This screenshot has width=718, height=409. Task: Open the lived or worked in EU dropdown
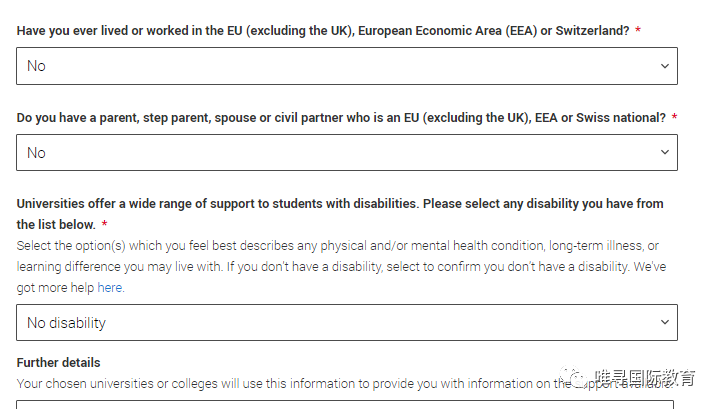[x=346, y=66]
